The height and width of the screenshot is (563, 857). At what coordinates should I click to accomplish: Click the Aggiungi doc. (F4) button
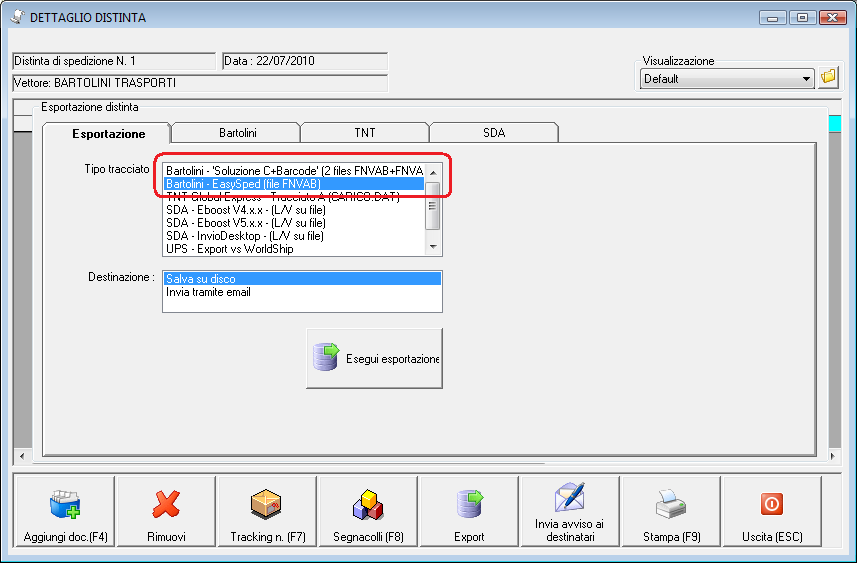66,511
